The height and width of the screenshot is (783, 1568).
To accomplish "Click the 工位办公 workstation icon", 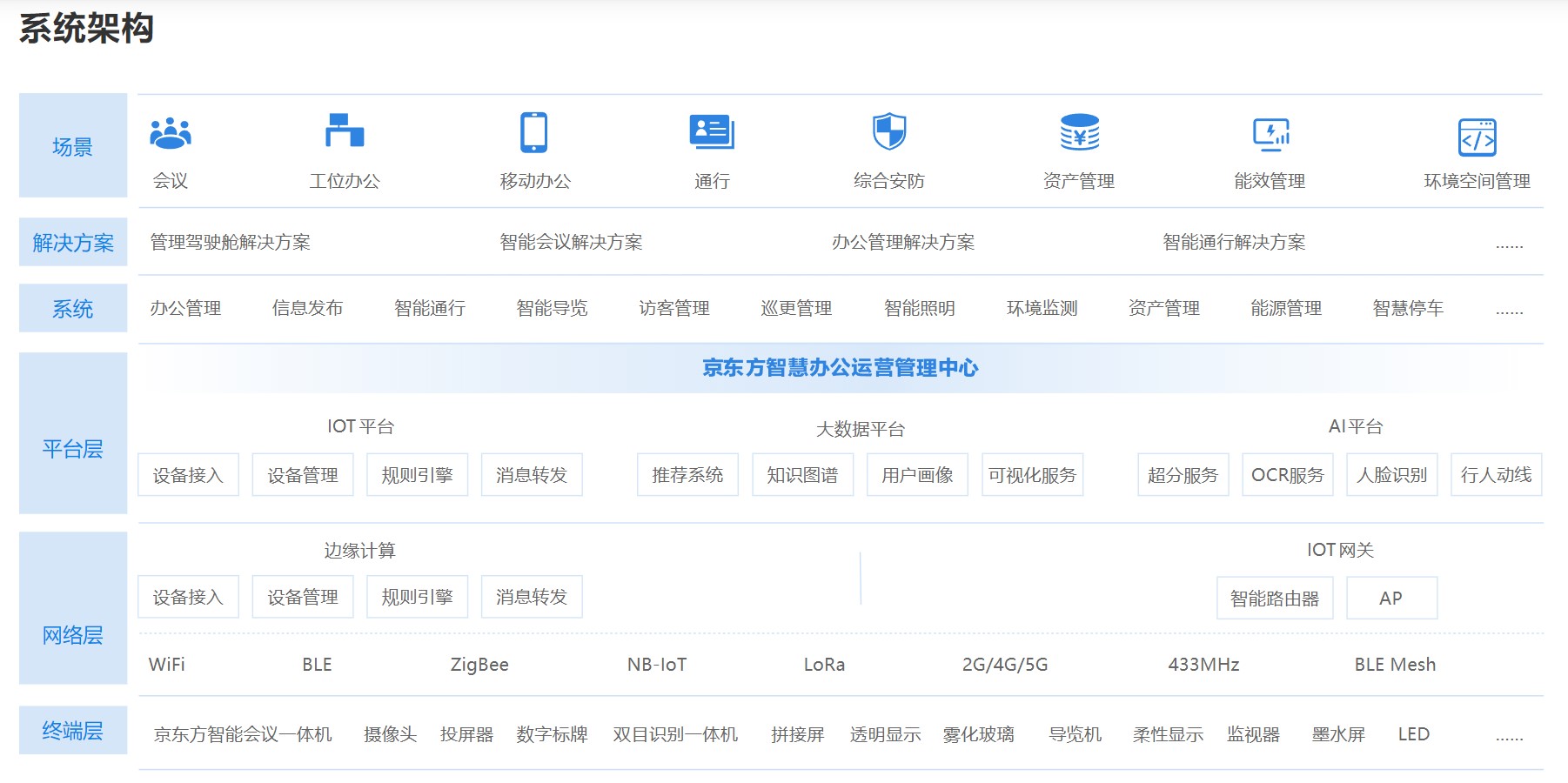I will [345, 132].
